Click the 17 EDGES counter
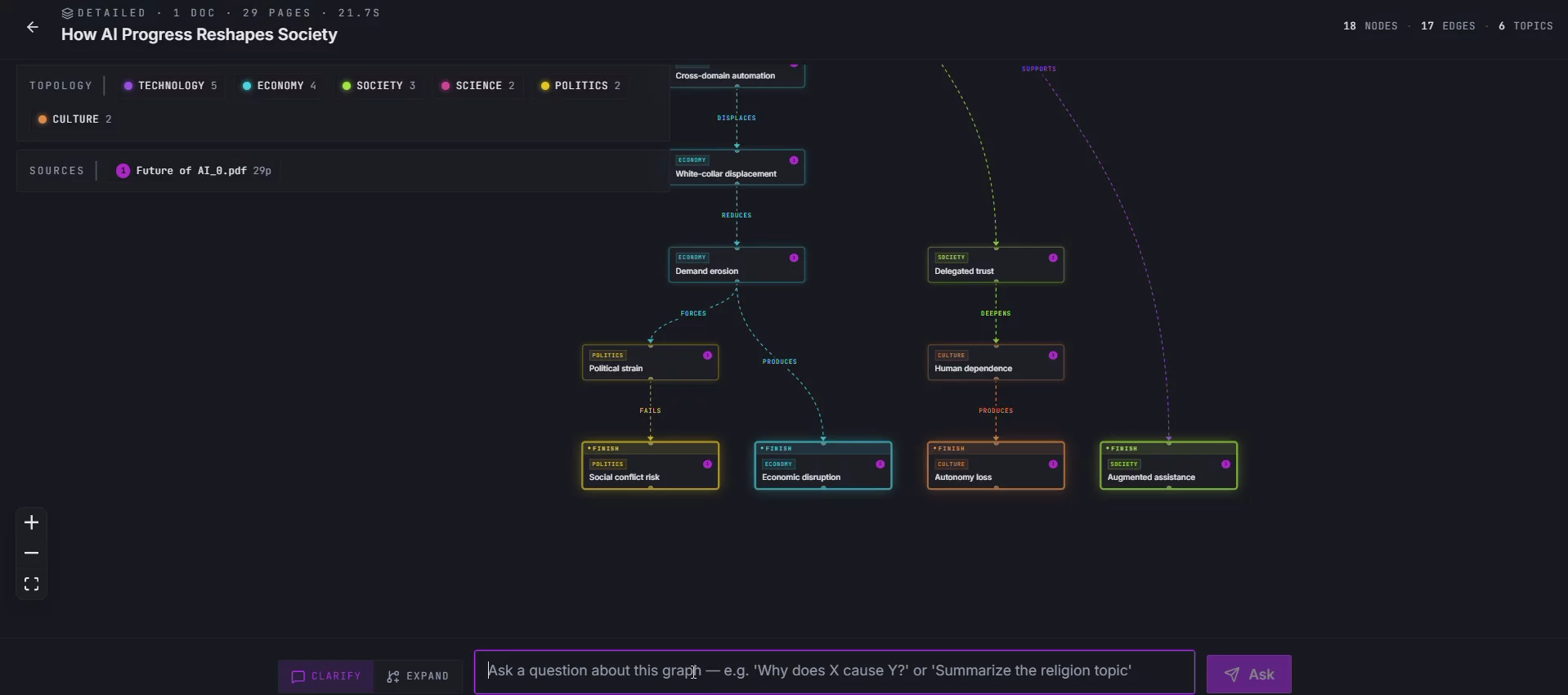 [1449, 26]
